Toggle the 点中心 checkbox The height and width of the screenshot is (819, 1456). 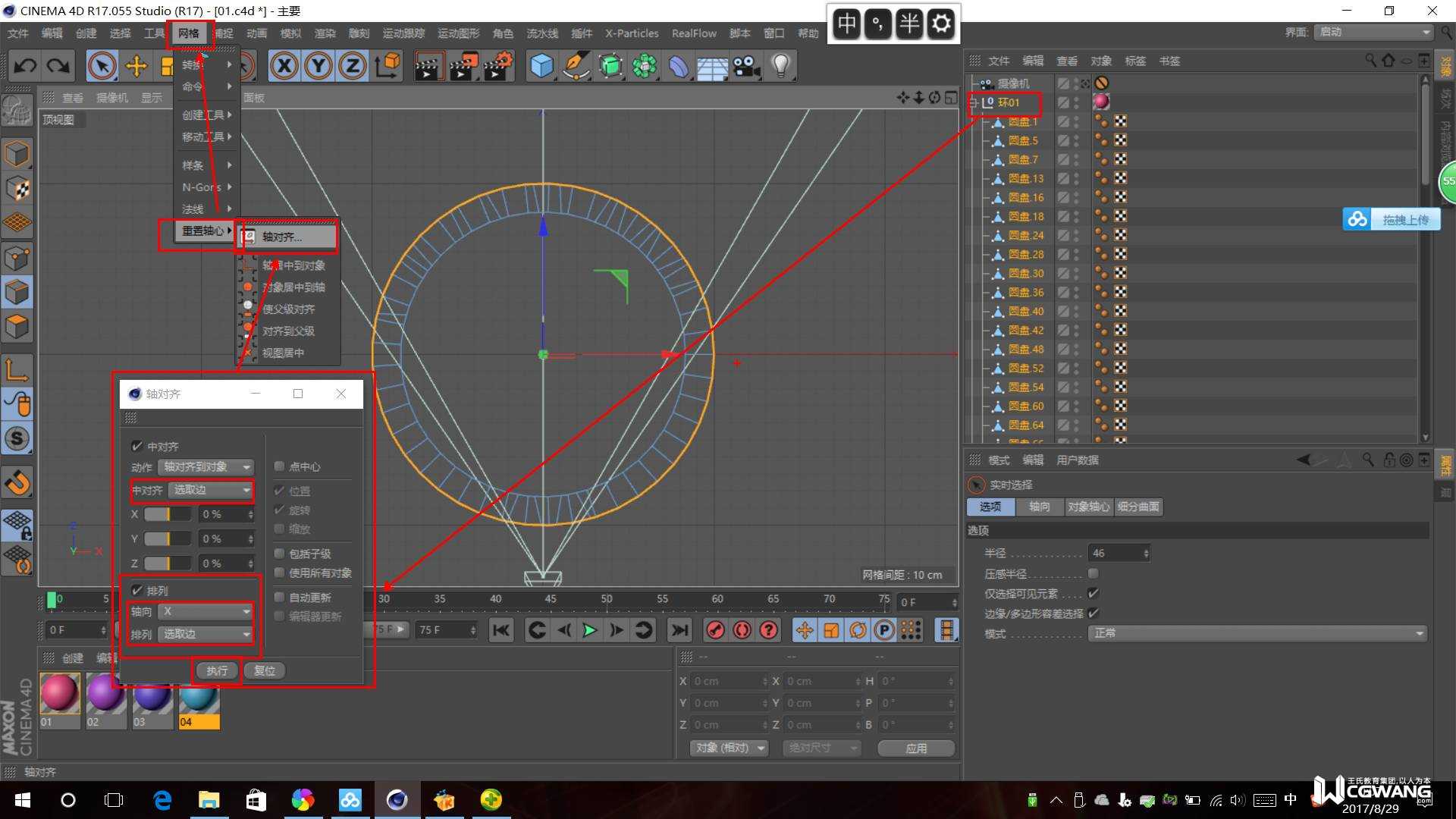[280, 466]
